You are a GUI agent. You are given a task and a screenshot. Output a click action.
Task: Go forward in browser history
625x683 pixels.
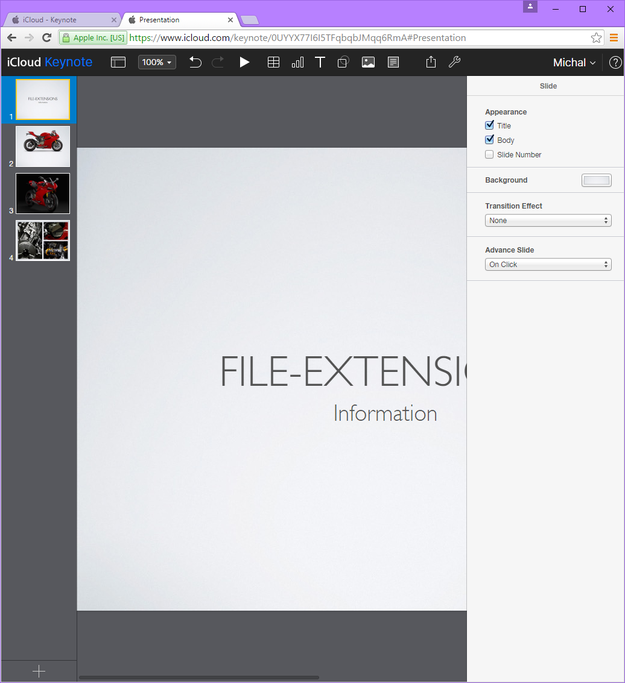pos(29,38)
